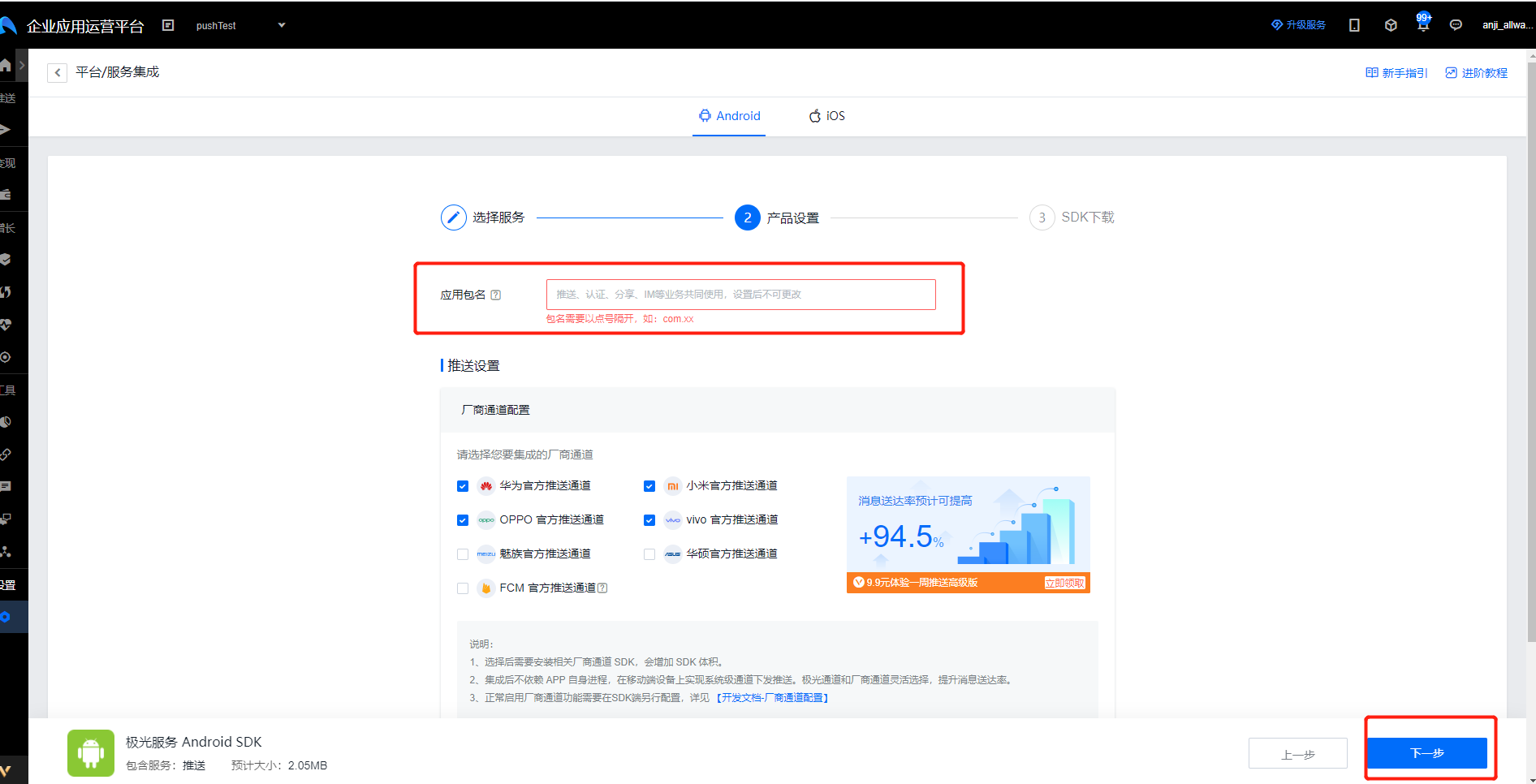
Task: Enable the 魅族官方推送通道 checkbox
Action: click(x=463, y=554)
